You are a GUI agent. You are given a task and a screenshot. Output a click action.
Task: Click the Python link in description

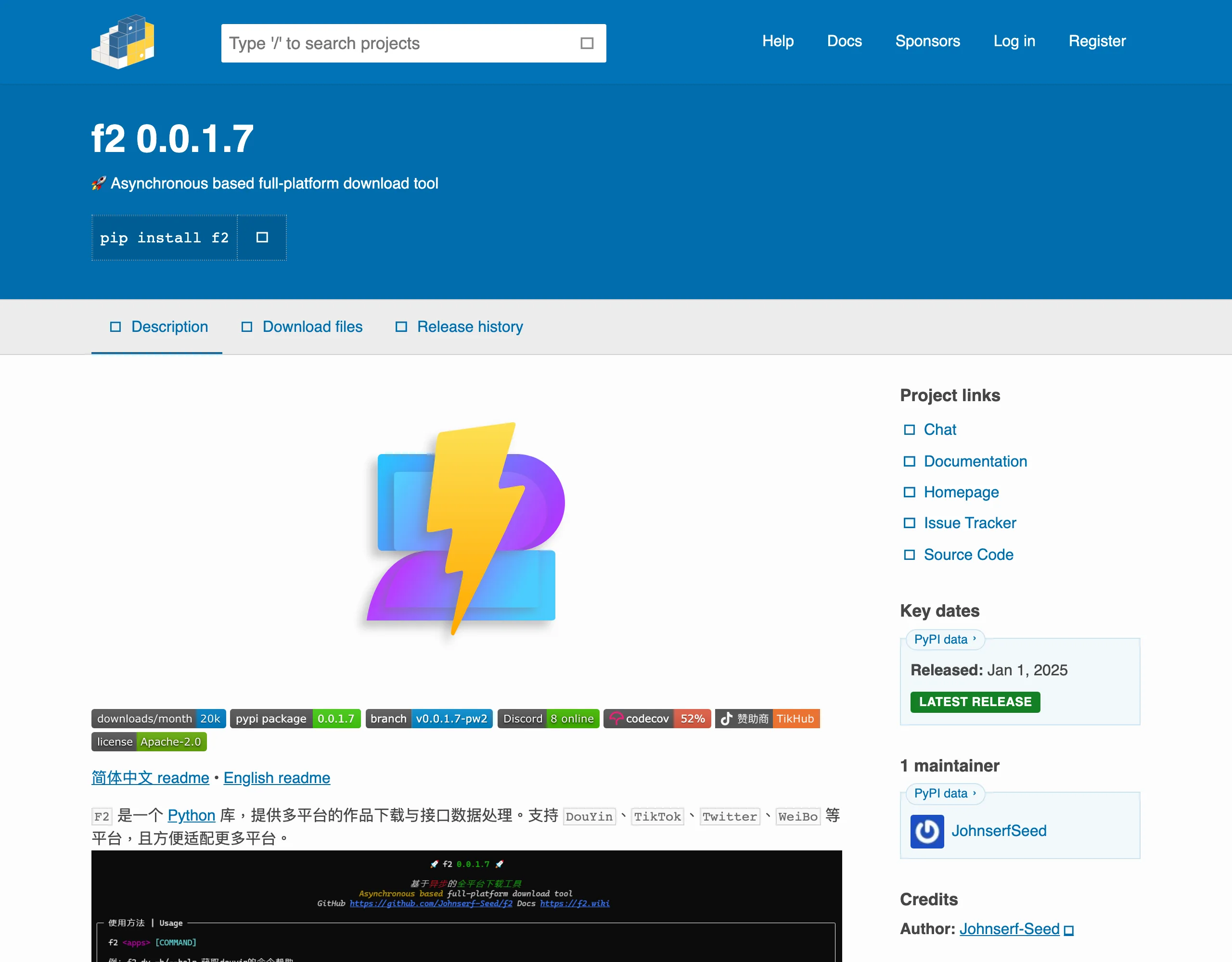[x=191, y=815]
